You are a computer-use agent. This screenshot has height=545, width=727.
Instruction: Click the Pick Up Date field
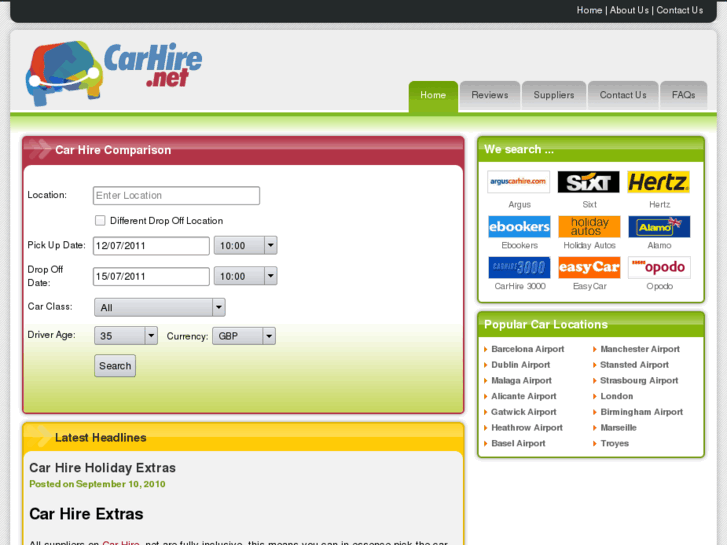(x=151, y=246)
